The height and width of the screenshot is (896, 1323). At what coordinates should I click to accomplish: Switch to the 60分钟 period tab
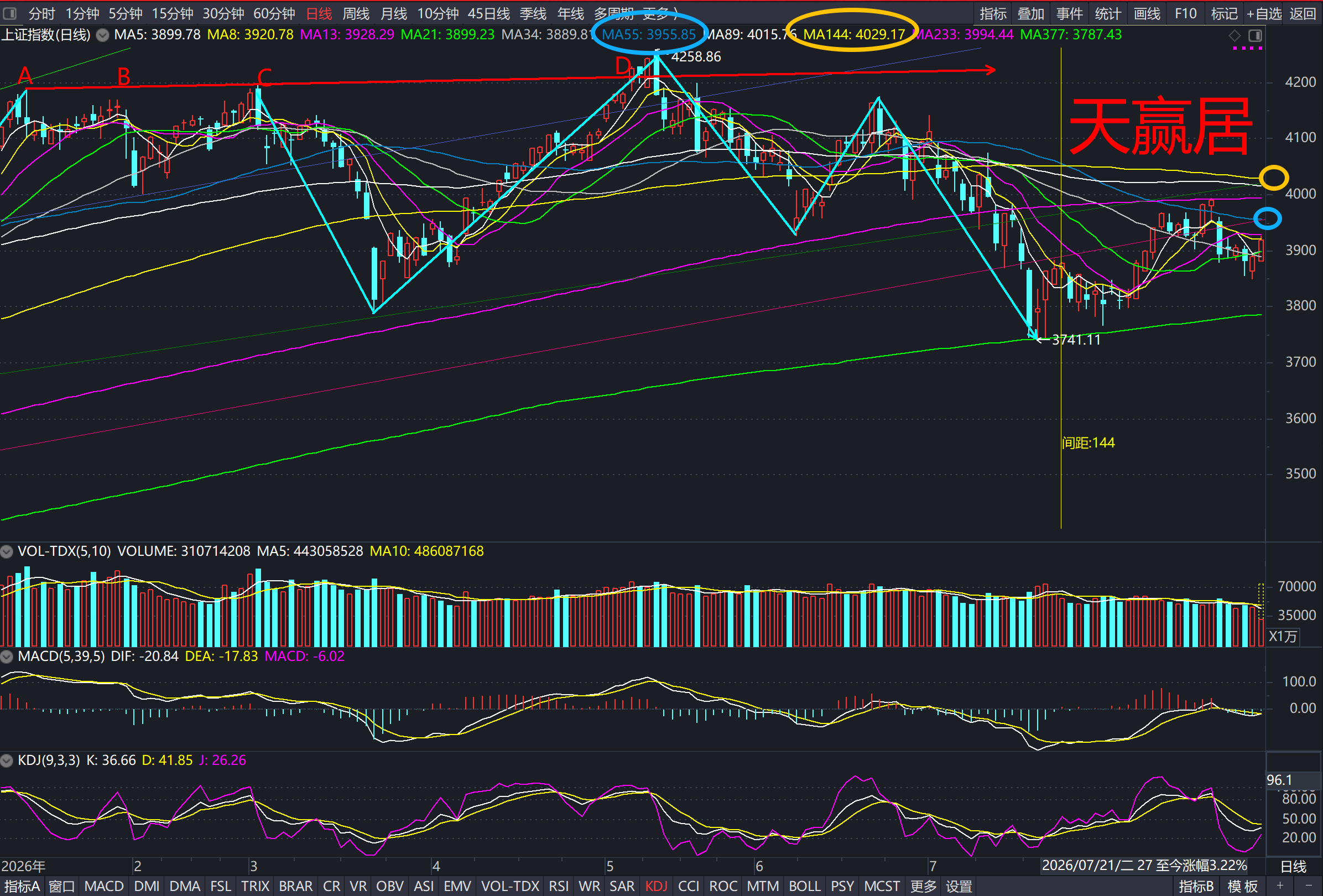(x=274, y=14)
